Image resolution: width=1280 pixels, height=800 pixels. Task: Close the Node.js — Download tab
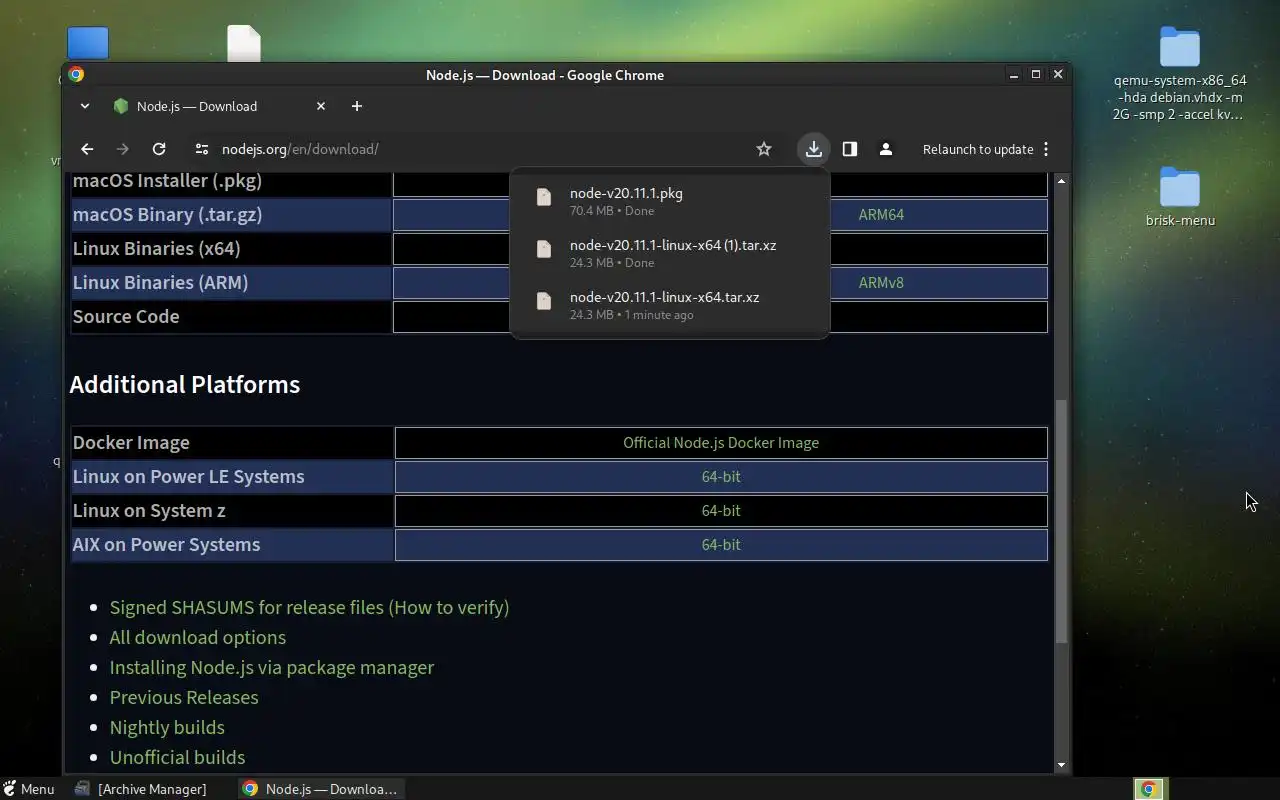[321, 106]
